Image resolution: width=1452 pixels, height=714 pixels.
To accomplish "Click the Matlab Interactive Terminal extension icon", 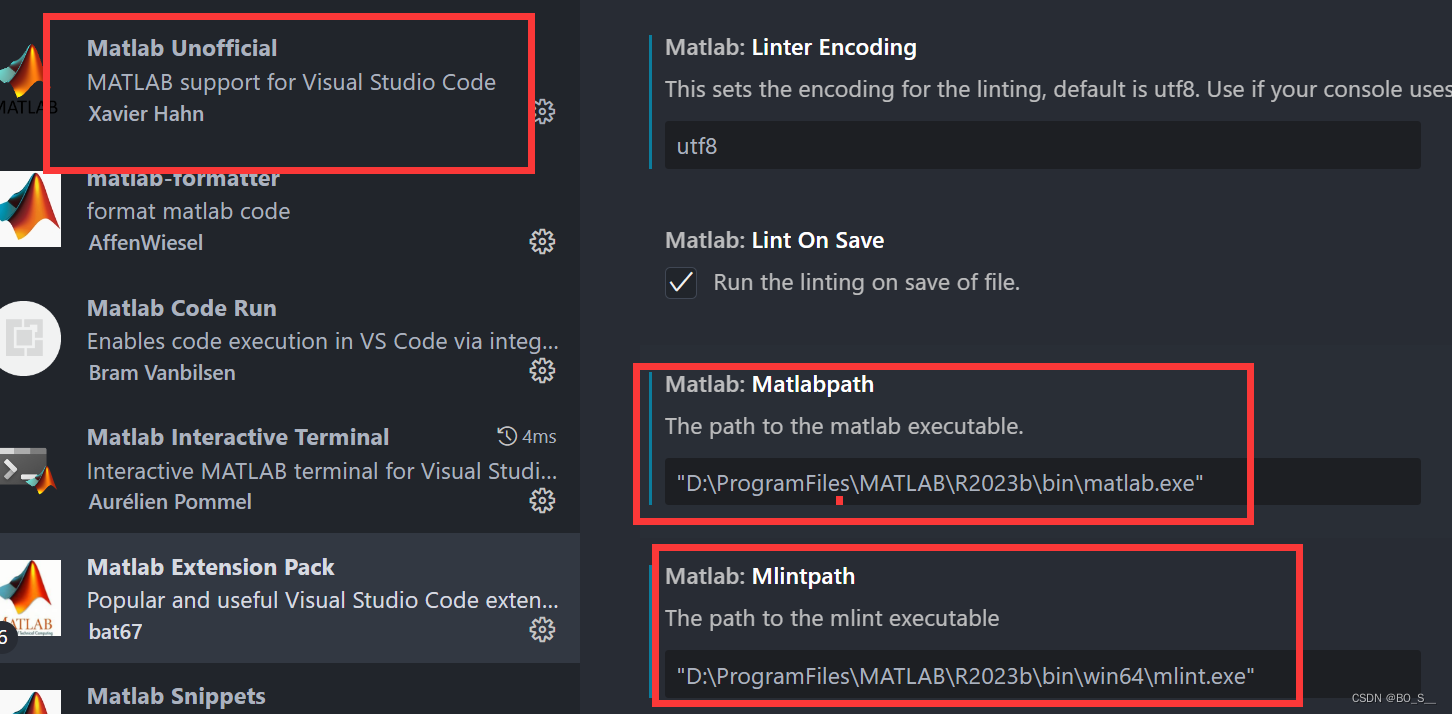I will (28, 467).
